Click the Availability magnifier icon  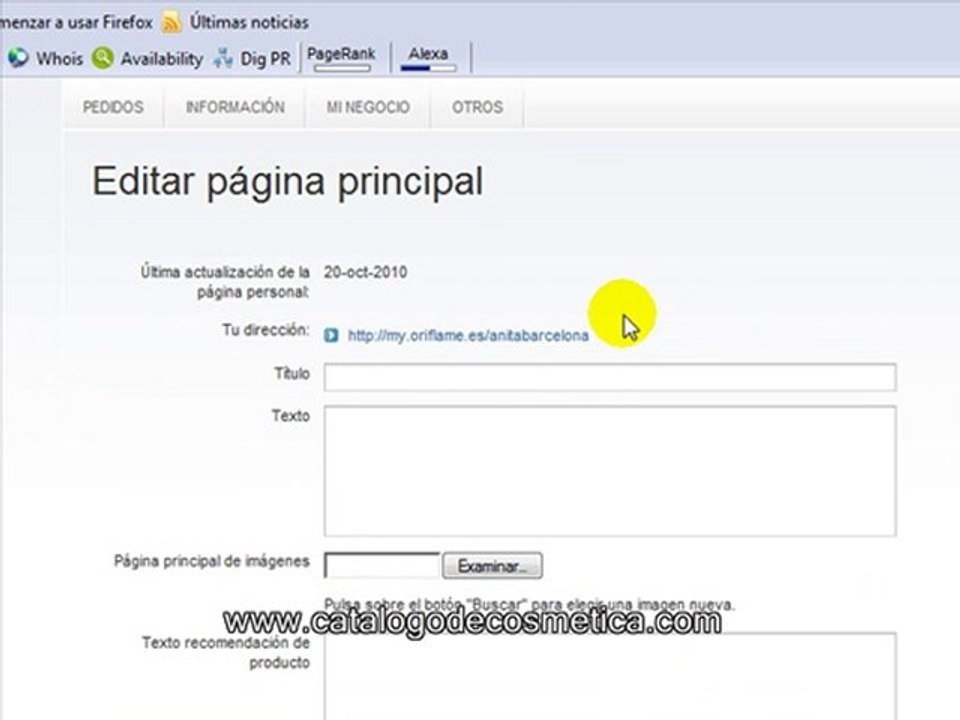[x=103, y=58]
